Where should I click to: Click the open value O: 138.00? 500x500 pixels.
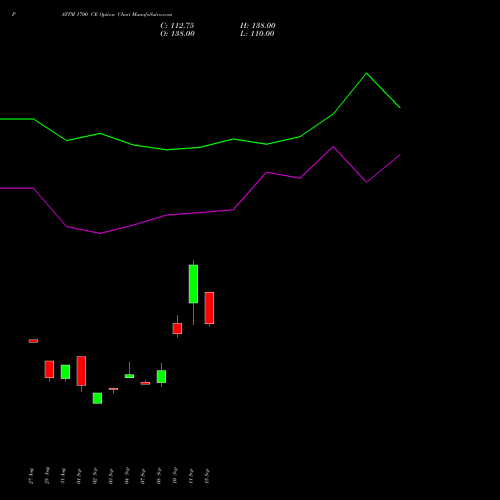pyautogui.click(x=177, y=34)
